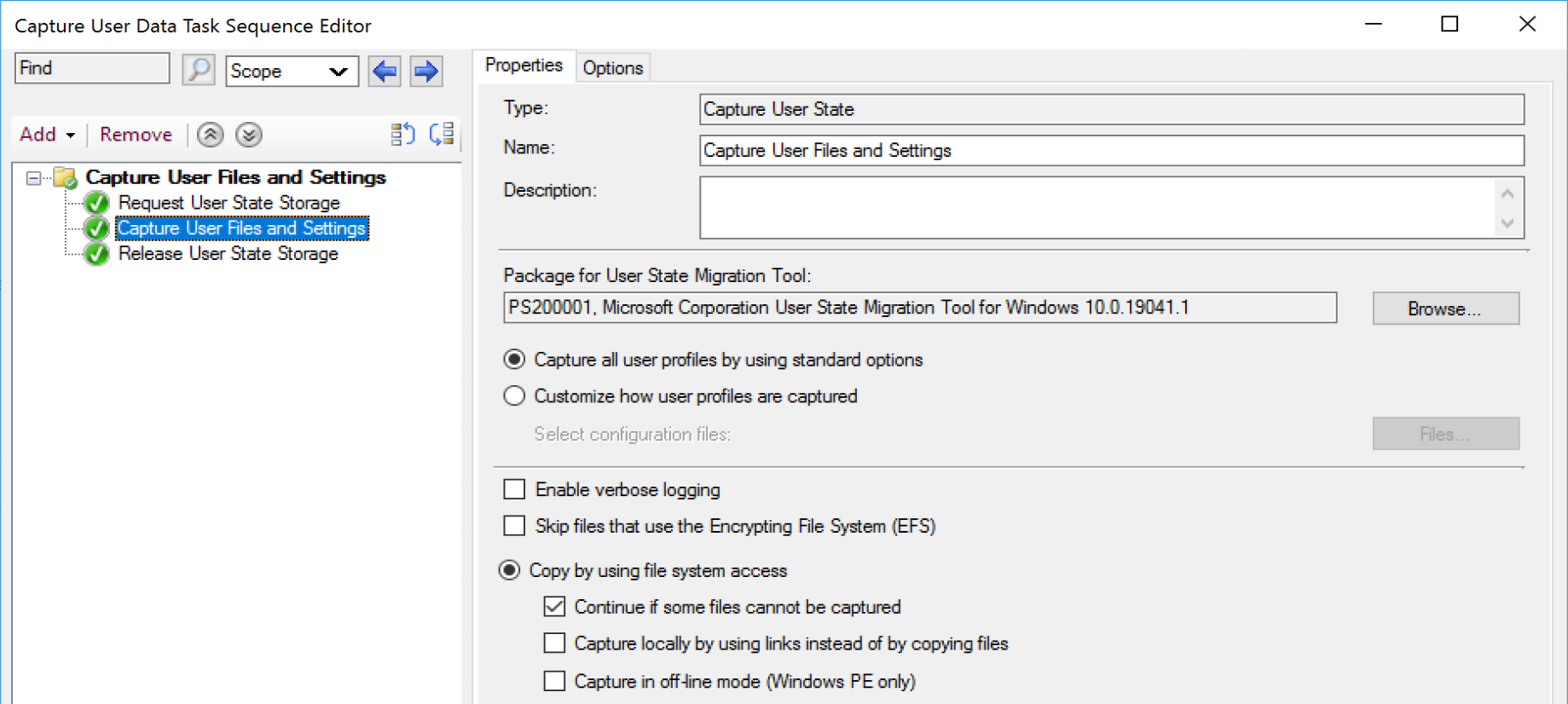This screenshot has width=1568, height=704.
Task: Click Remove to delete the selected step
Action: [136, 135]
